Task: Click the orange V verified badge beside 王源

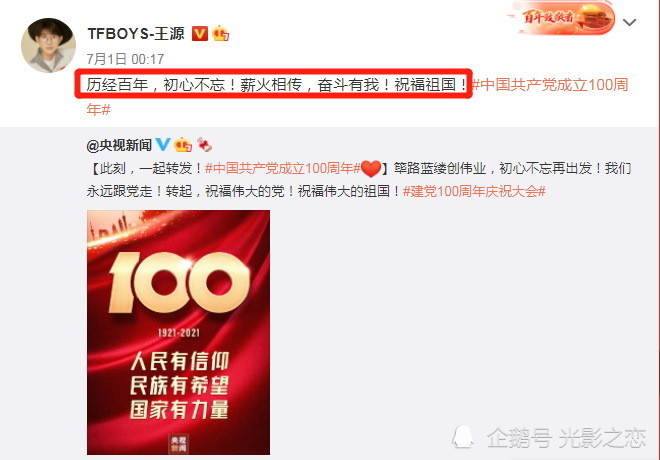Action: pyautogui.click(x=200, y=33)
